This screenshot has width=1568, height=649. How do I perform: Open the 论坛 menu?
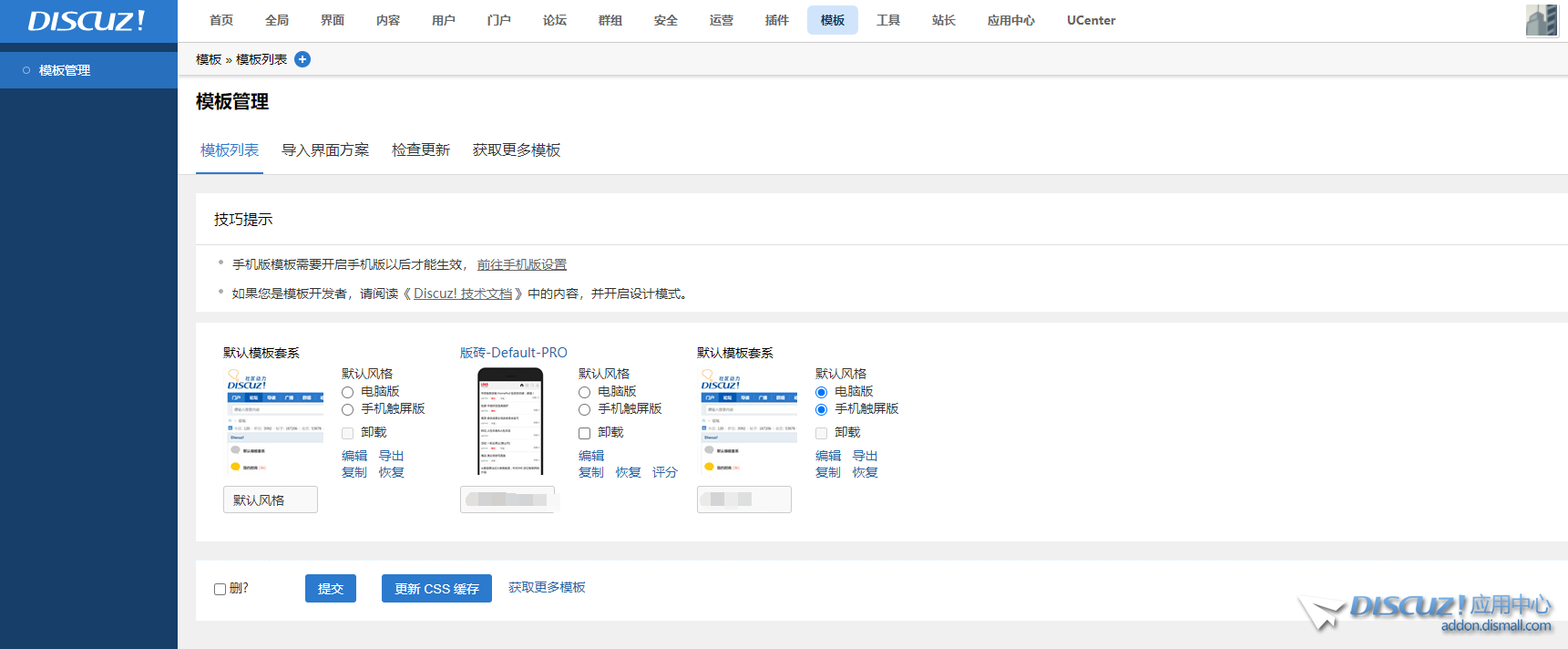[555, 20]
